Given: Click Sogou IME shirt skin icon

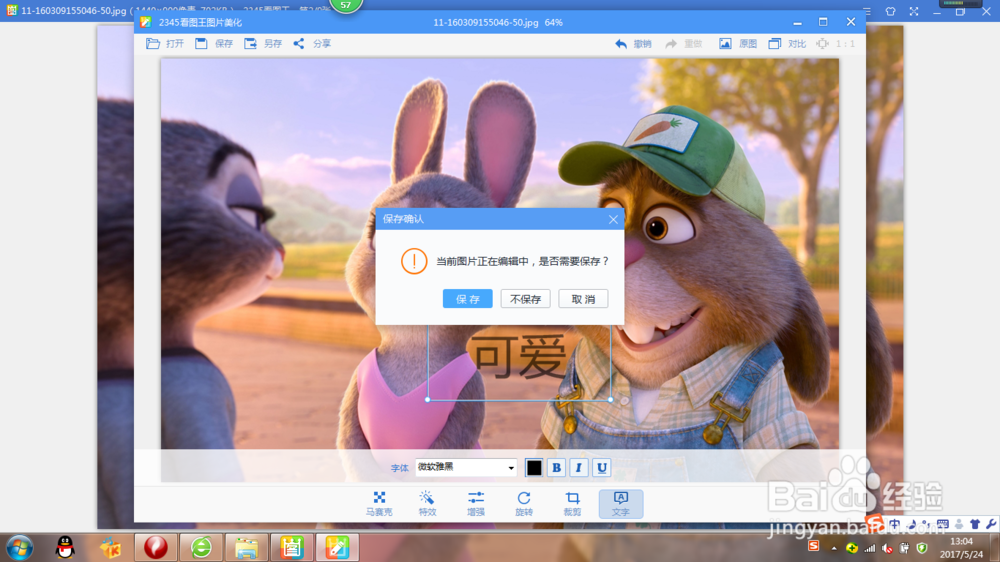Looking at the screenshot, I should click(x=975, y=524).
